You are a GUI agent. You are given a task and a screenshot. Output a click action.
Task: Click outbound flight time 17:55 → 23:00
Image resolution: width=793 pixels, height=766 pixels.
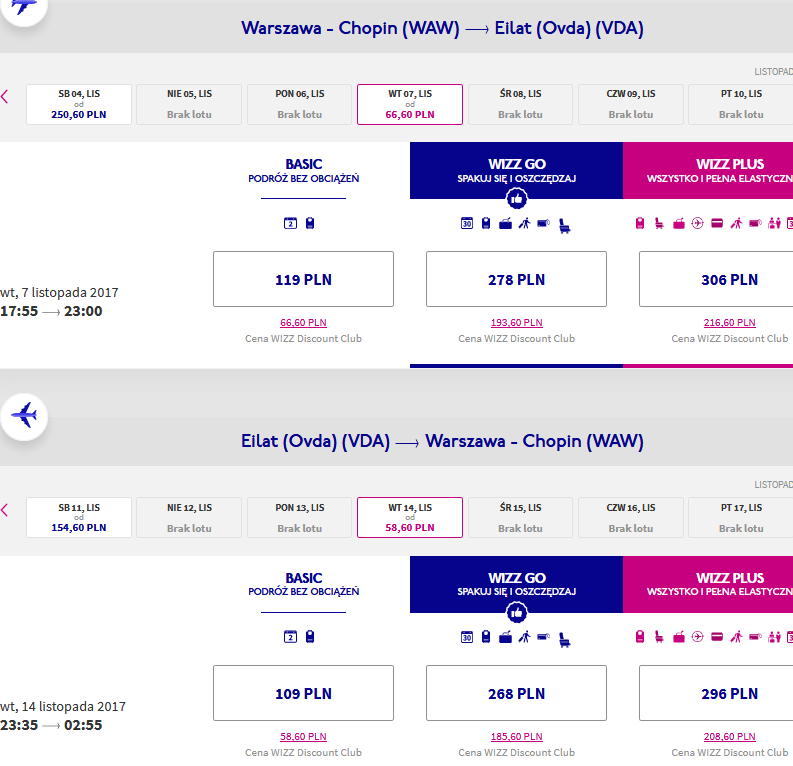(x=51, y=311)
